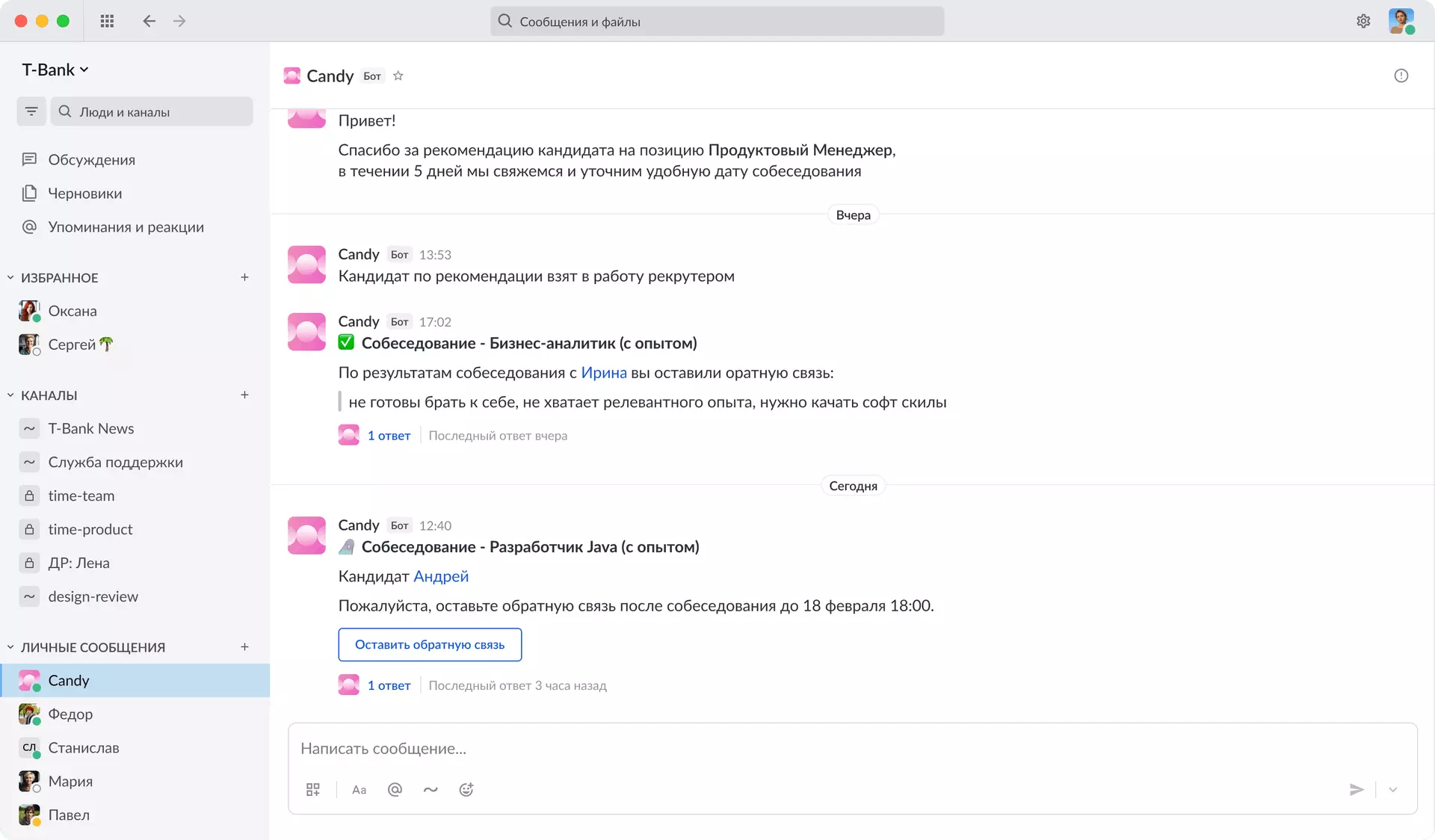This screenshot has width=1435, height=840.
Task: Go back with left arrow
Action: (149, 21)
